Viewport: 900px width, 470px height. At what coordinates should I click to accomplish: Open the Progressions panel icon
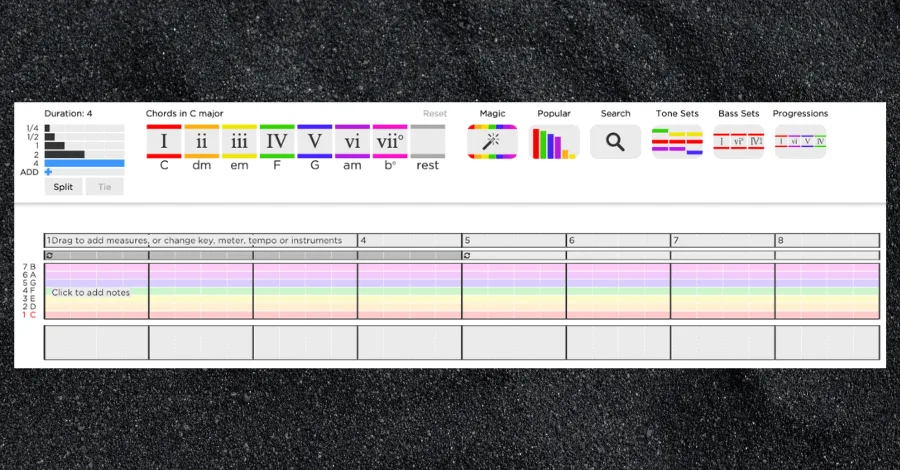(800, 142)
